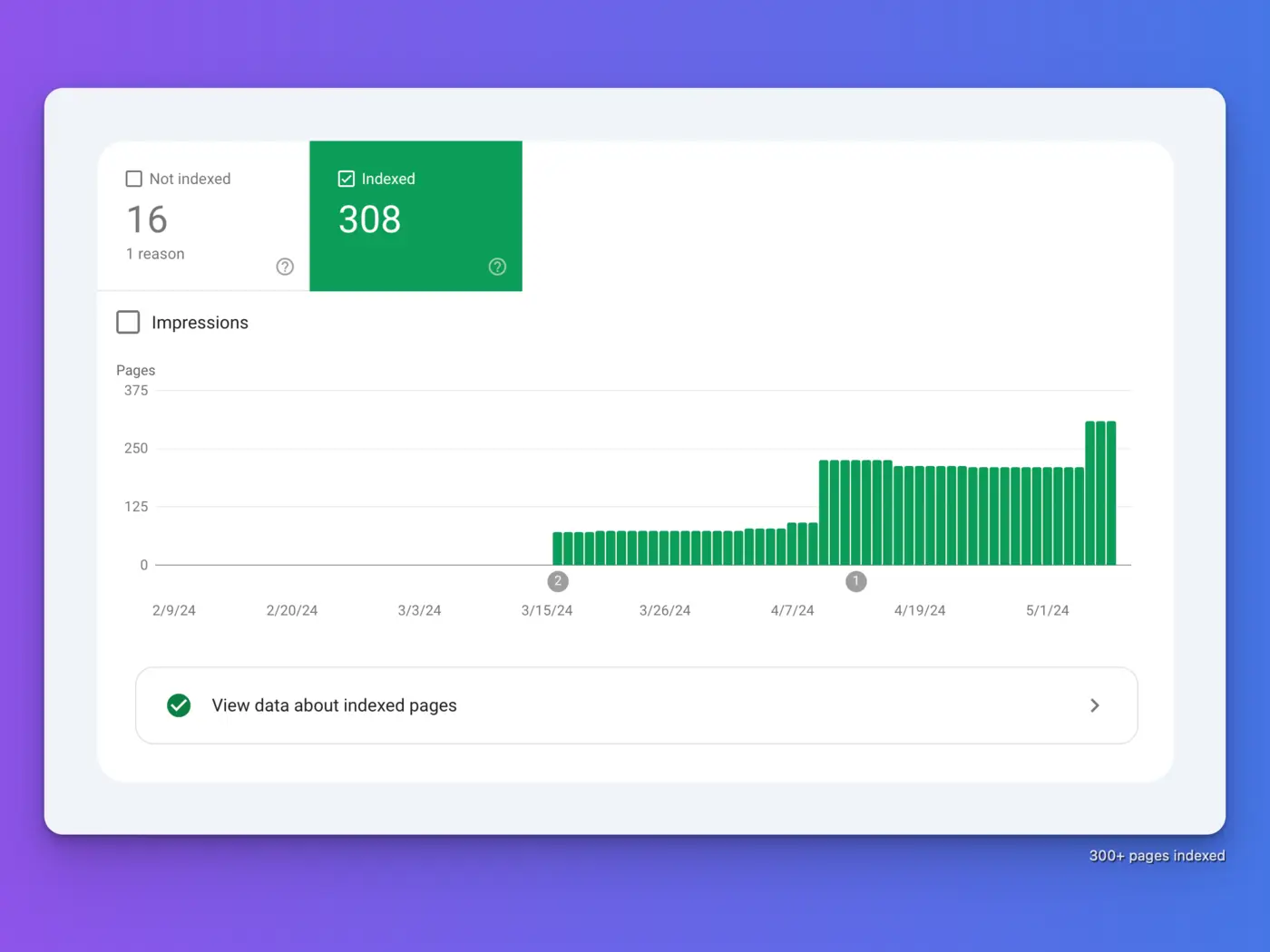Screen dimensions: 1270x952
Task: Open help icon in Not indexed card
Action: (285, 267)
